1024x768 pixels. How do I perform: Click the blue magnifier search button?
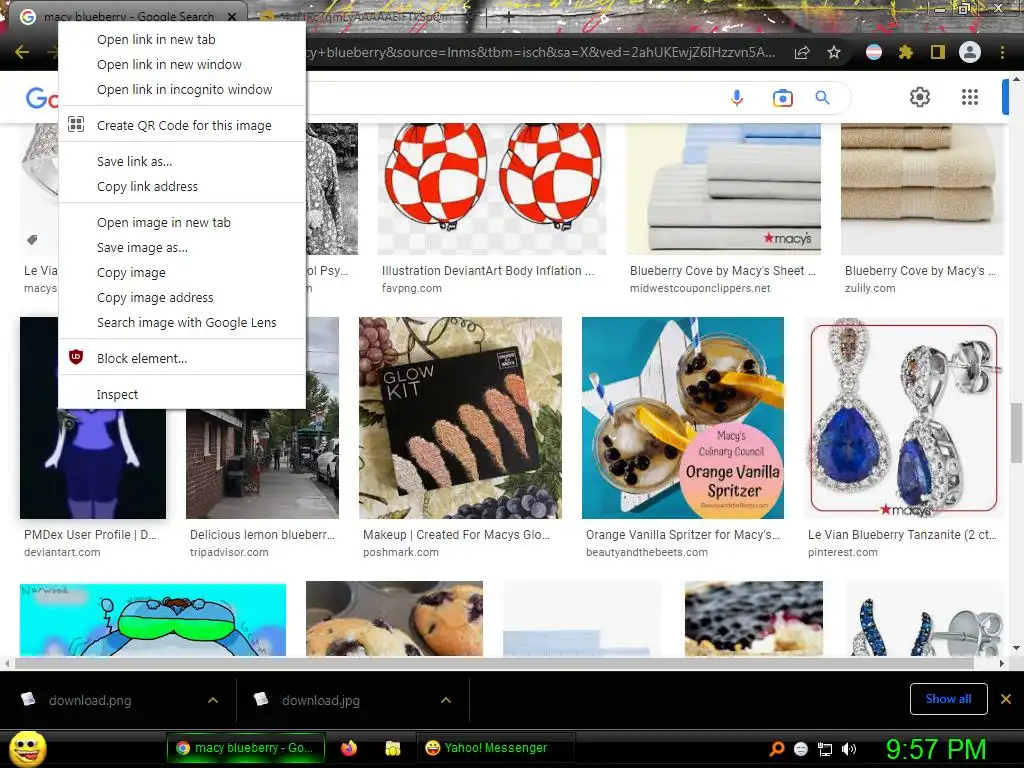822,98
